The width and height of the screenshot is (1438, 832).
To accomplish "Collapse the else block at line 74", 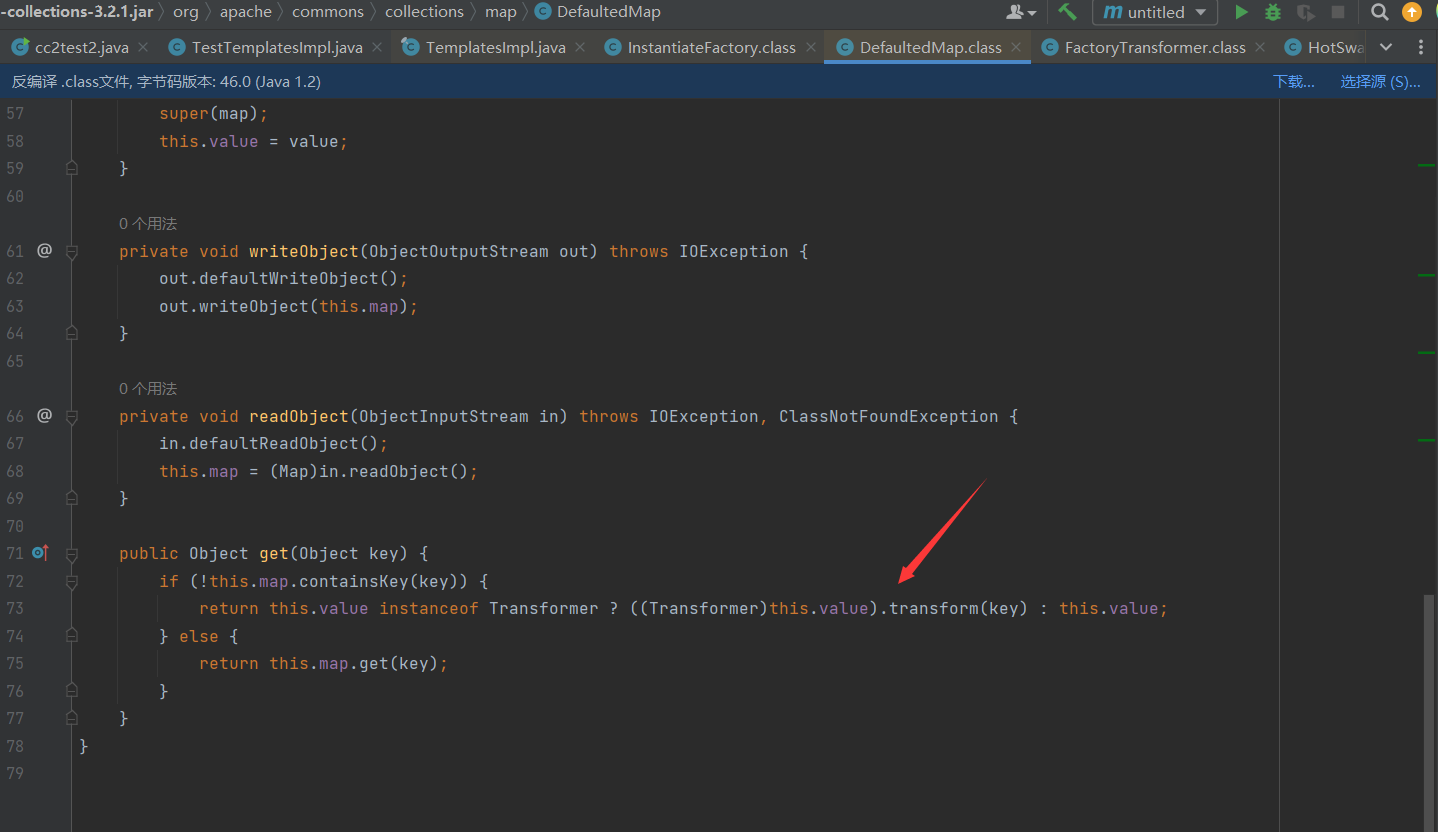I will [71, 635].
